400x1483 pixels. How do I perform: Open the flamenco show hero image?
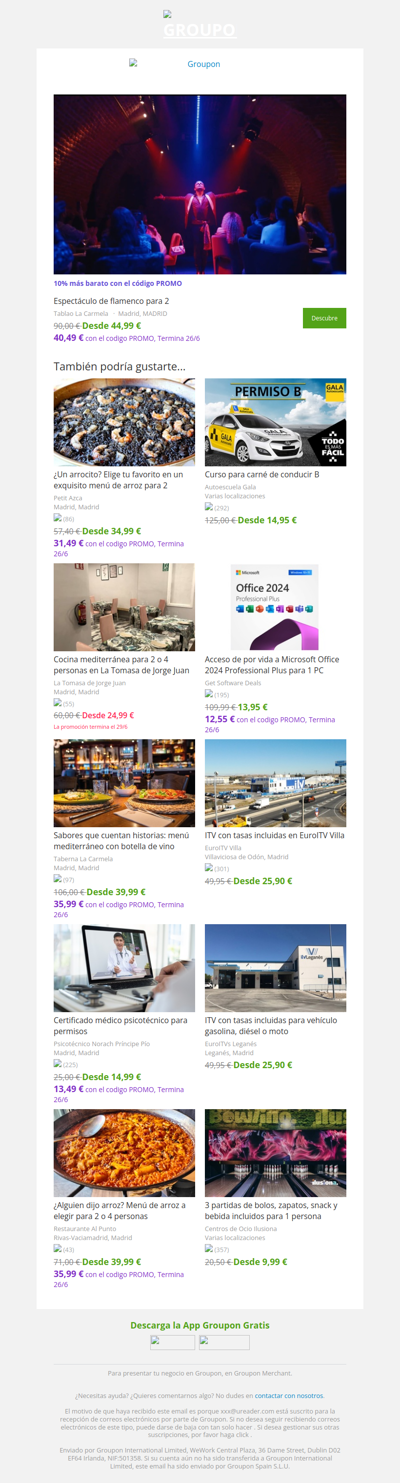click(200, 184)
